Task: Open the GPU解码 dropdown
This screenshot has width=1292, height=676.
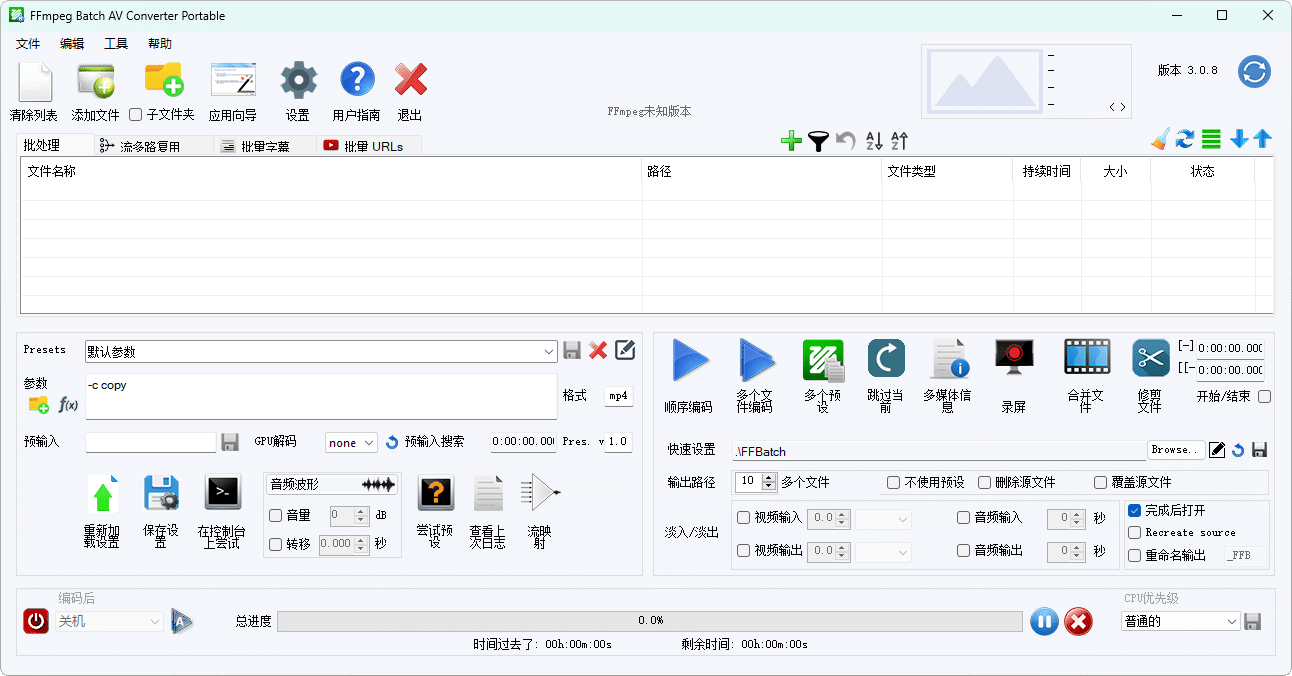Action: pos(351,442)
